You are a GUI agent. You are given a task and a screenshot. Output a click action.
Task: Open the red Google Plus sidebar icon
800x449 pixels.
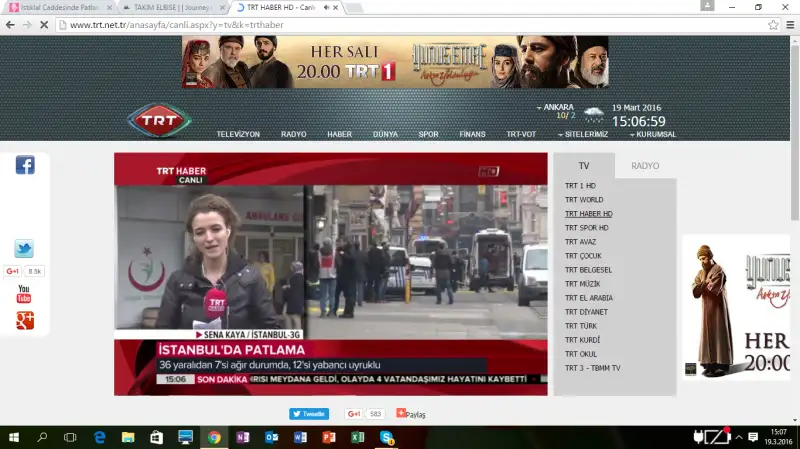(24, 320)
